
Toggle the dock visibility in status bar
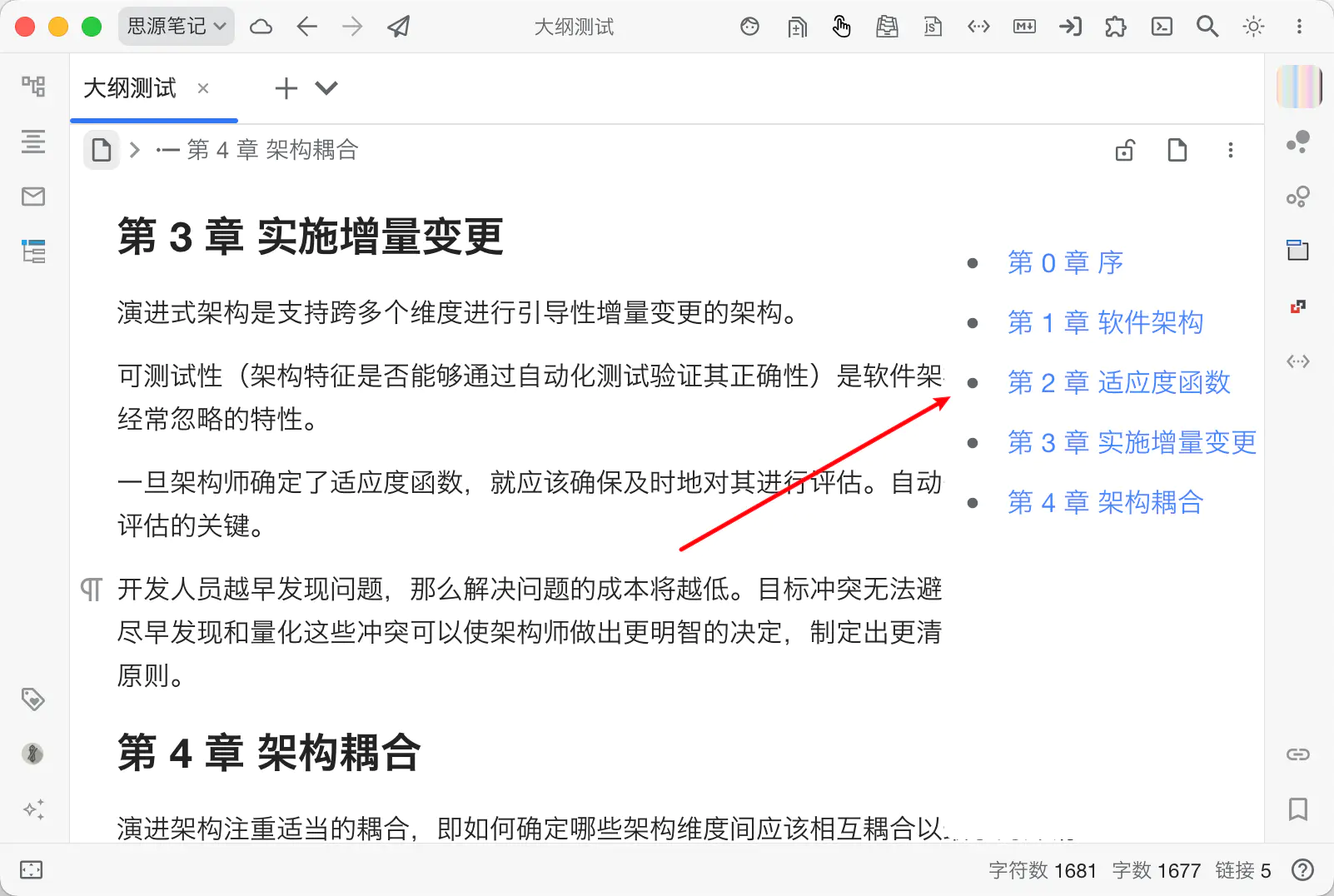(31, 870)
